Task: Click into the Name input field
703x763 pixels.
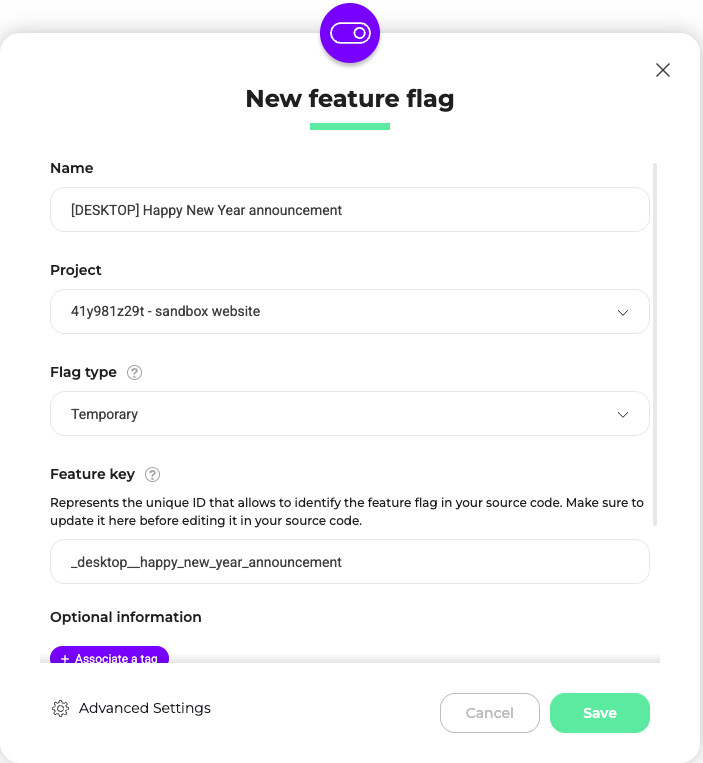Action: click(x=350, y=210)
